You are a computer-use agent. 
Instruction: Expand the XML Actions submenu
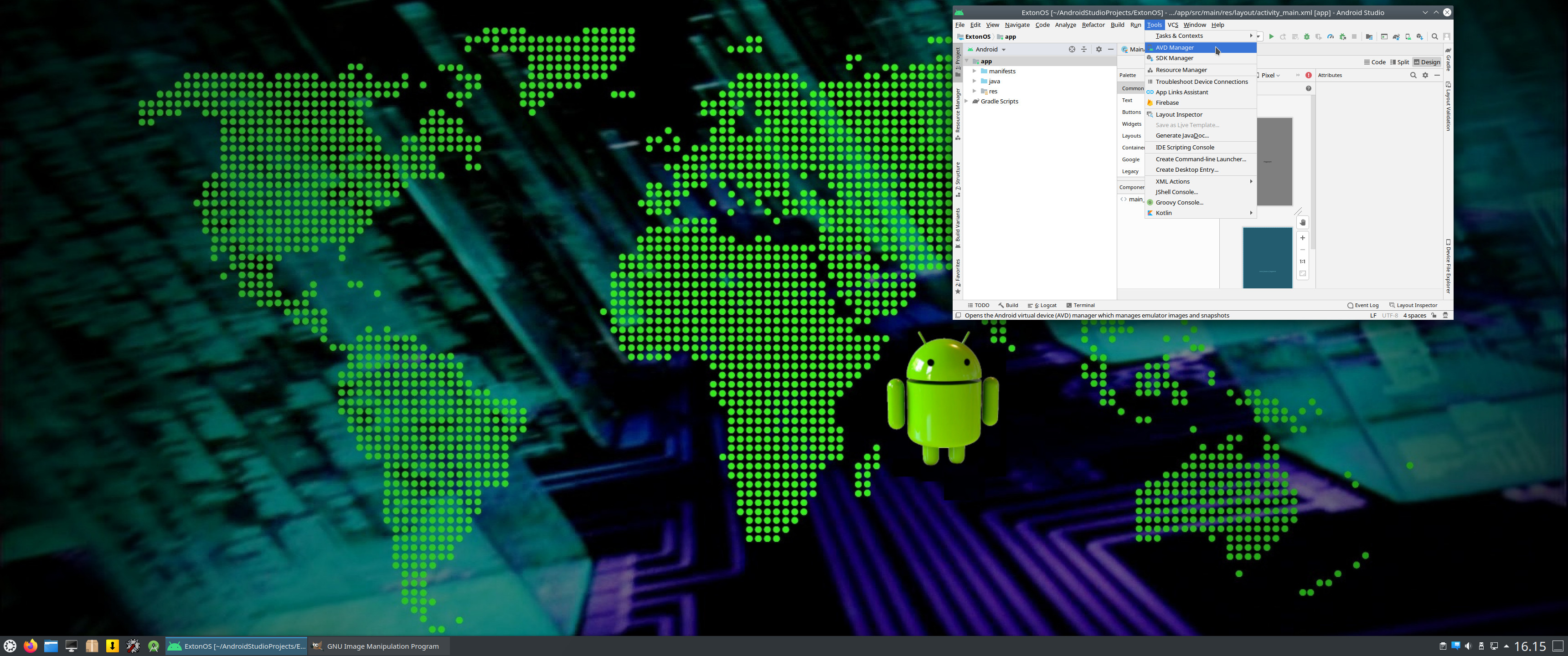point(1200,181)
